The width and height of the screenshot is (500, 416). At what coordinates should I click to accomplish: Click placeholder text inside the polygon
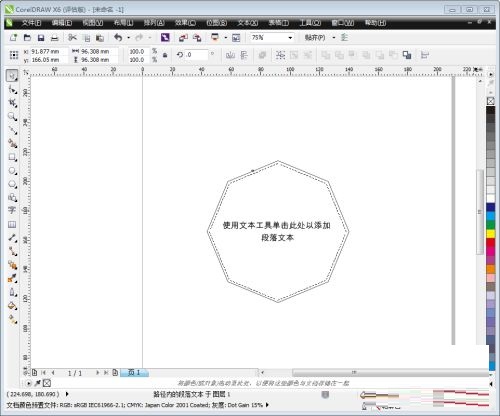pyautogui.click(x=277, y=231)
